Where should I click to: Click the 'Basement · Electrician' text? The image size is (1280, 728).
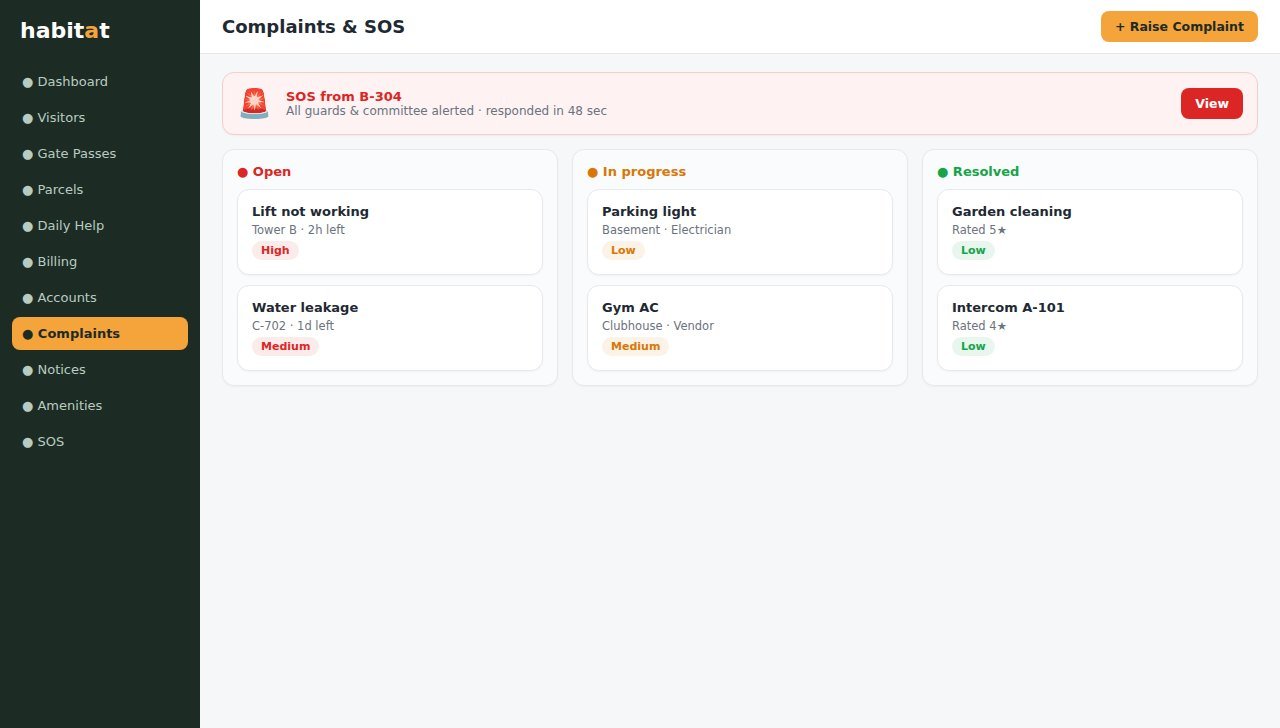[666, 230]
